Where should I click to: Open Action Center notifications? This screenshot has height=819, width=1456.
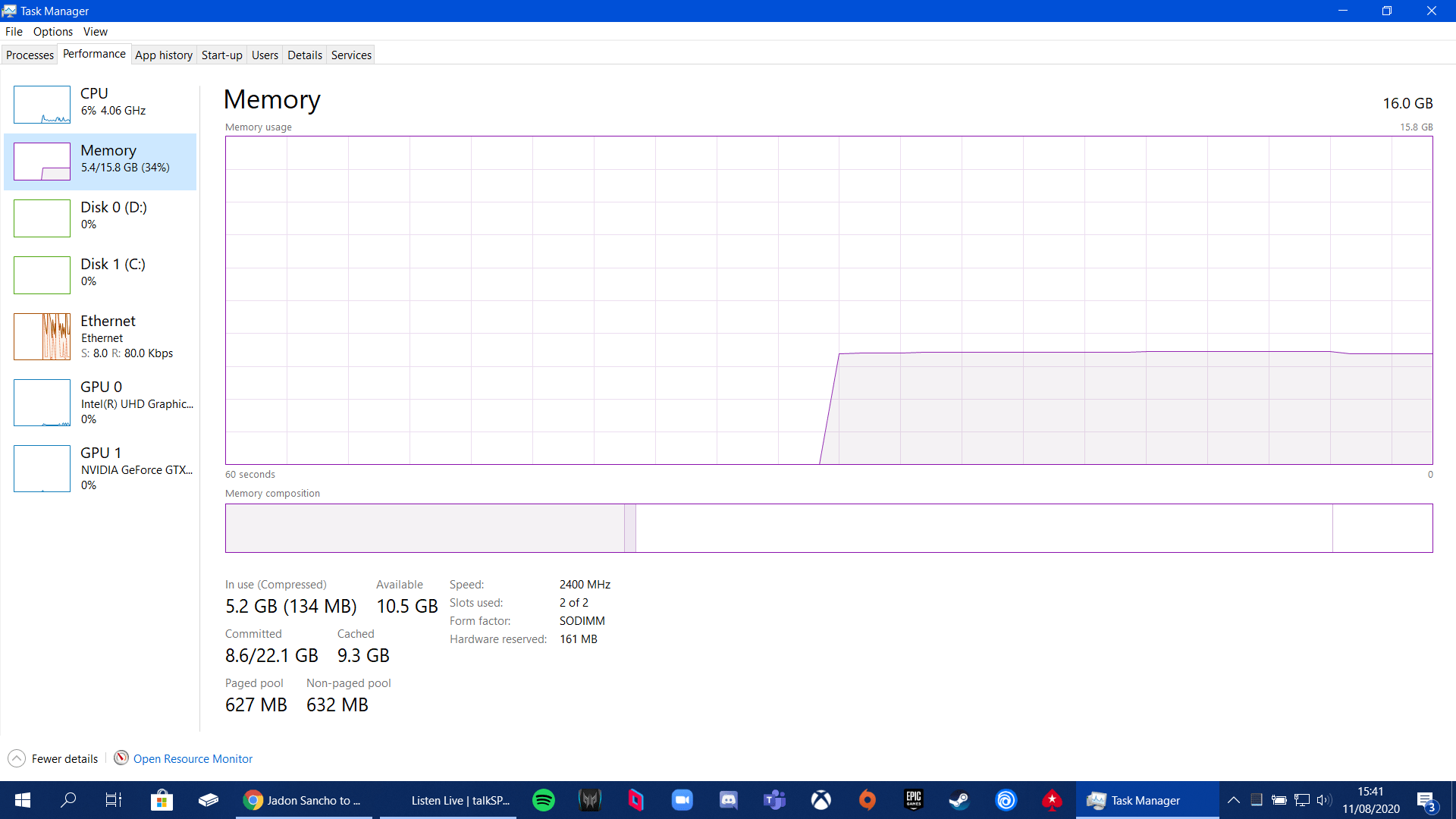click(1429, 800)
